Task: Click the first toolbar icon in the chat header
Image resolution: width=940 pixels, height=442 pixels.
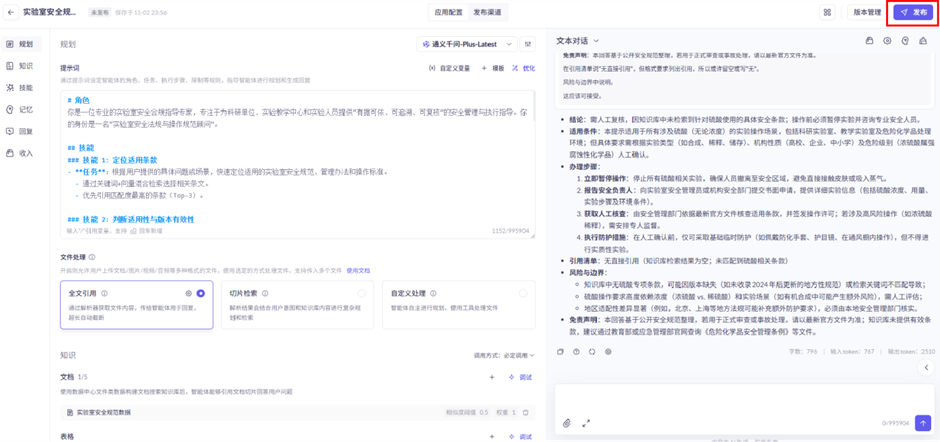Action: pos(870,41)
